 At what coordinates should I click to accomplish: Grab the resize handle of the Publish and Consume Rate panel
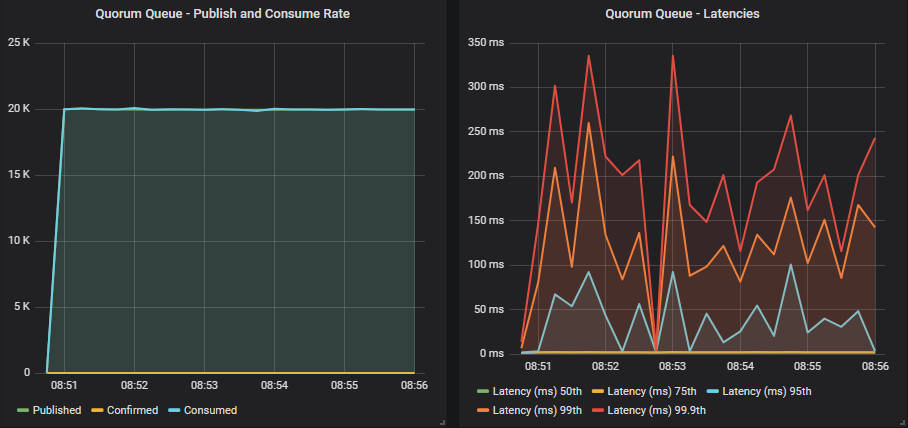pos(441,422)
